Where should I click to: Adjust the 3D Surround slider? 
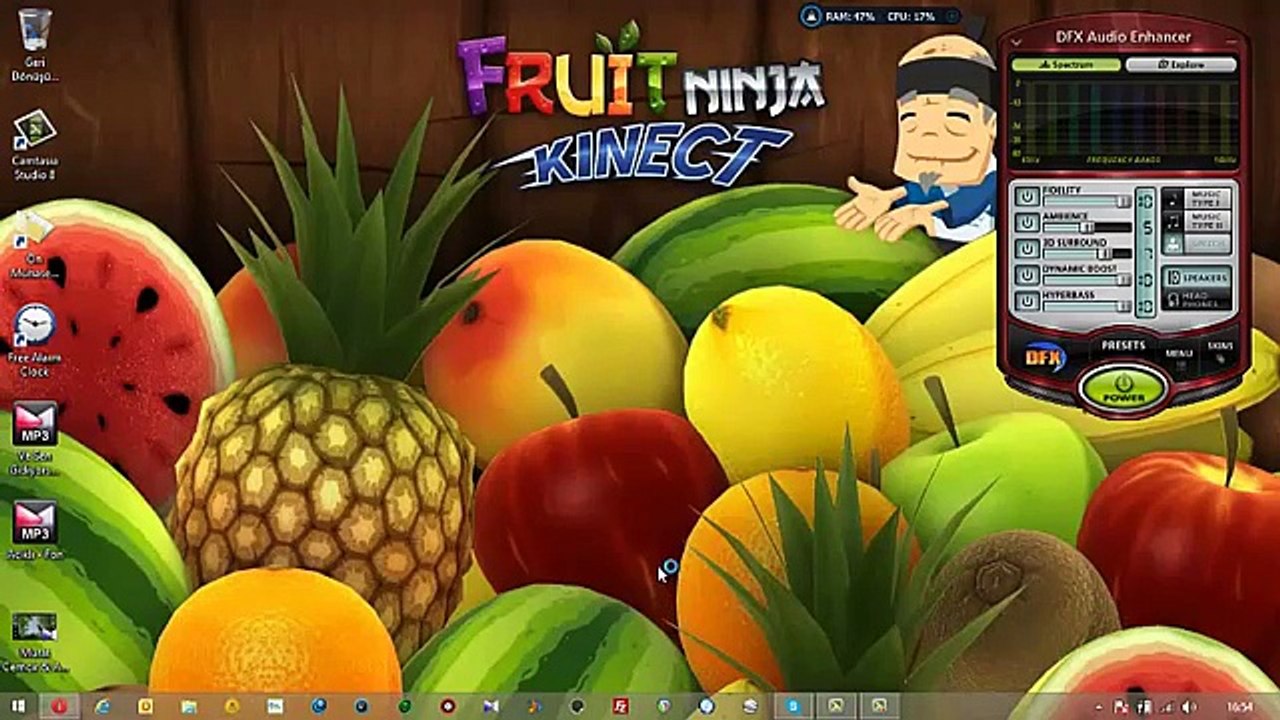pos(1087,253)
